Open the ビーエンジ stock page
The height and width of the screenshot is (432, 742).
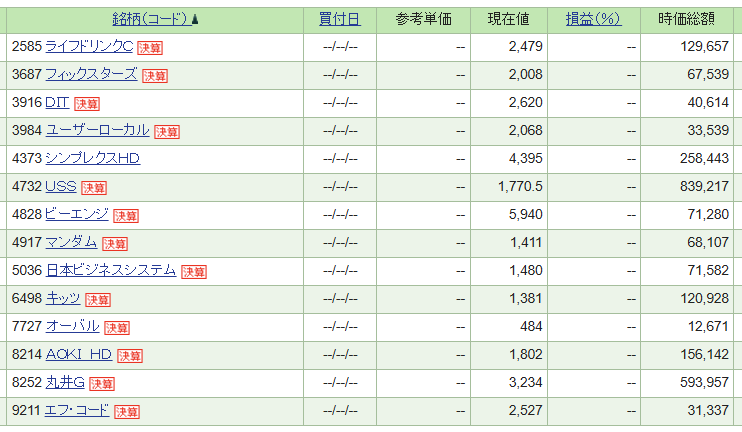77,214
